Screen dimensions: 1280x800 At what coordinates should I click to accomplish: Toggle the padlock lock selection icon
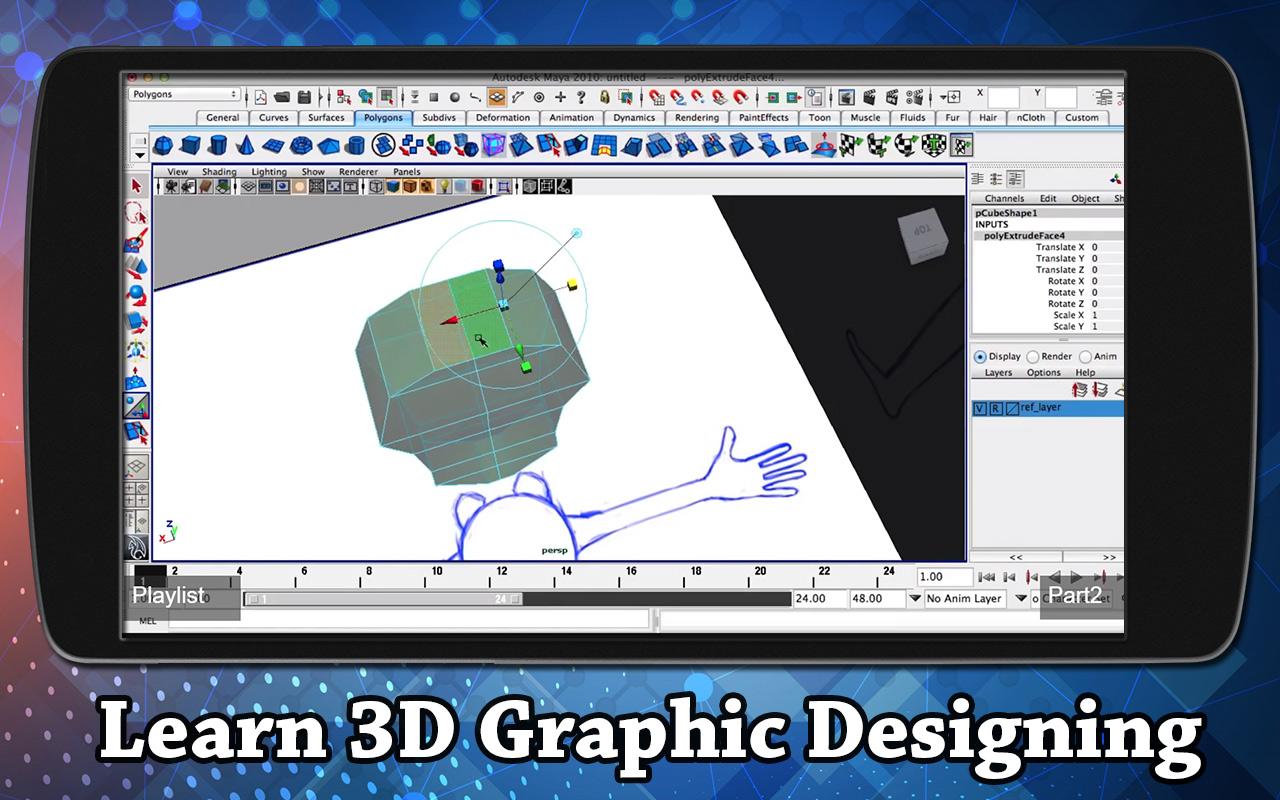click(x=605, y=97)
